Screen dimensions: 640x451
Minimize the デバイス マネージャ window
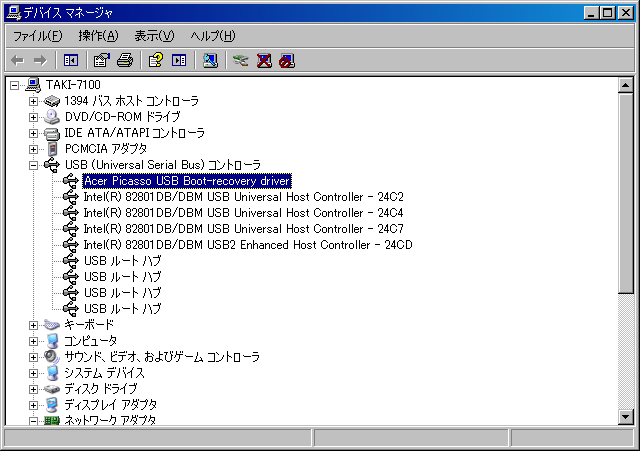pos(591,13)
